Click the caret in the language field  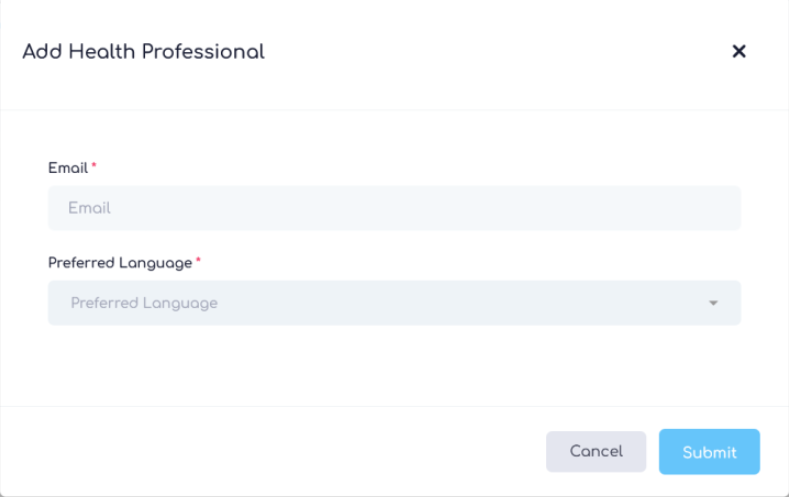coord(713,303)
